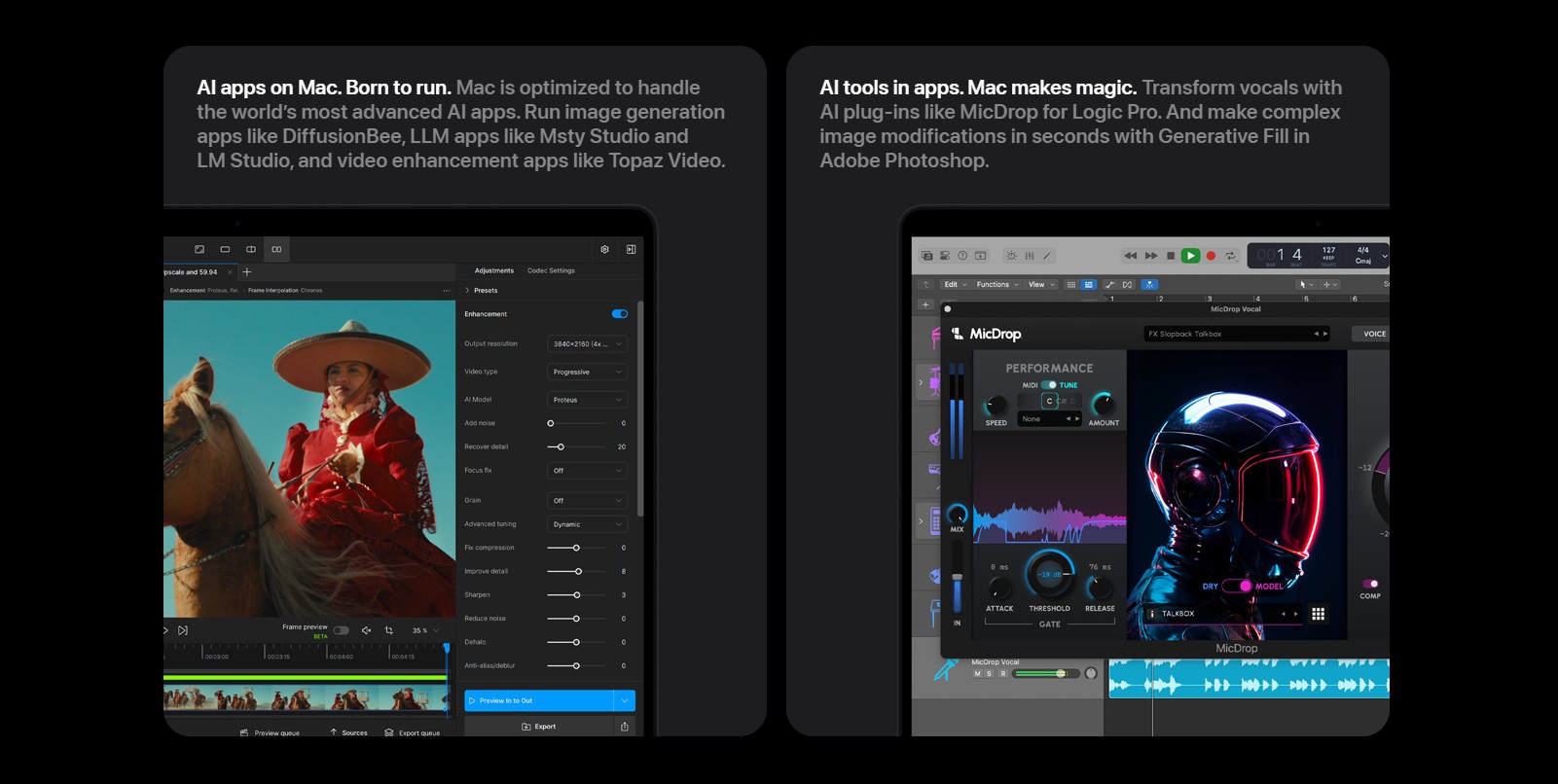Open the Video type Progressive dropdown
The height and width of the screenshot is (784, 1558).
(x=588, y=372)
